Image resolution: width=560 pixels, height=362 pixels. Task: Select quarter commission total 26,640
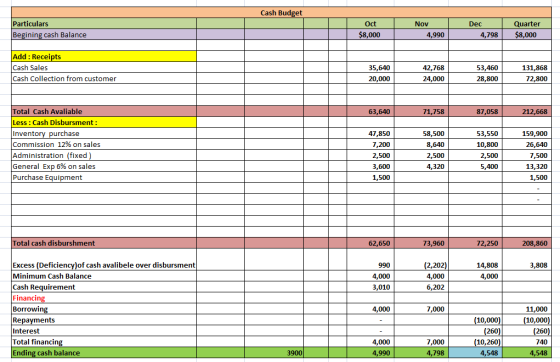point(527,145)
